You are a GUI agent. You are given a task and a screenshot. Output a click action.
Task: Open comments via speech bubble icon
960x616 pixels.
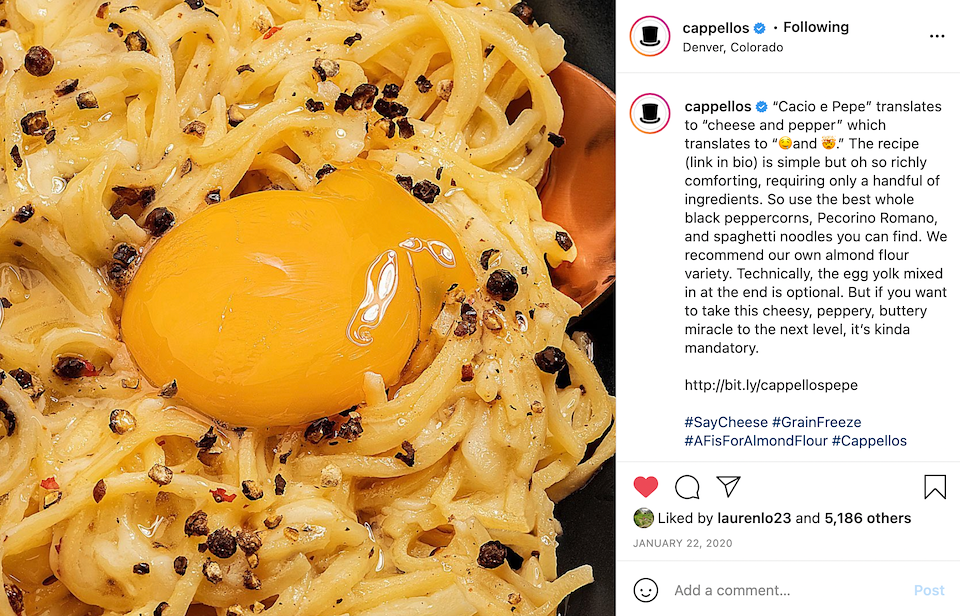pyautogui.click(x=687, y=487)
